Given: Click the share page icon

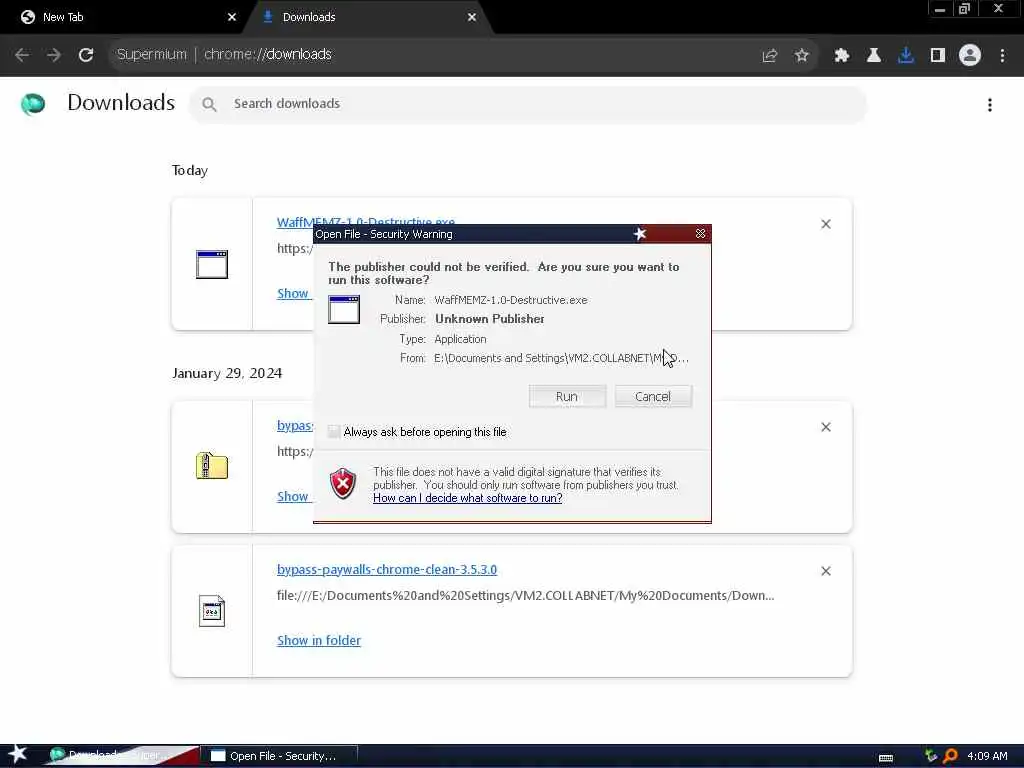Looking at the screenshot, I should (770, 56).
